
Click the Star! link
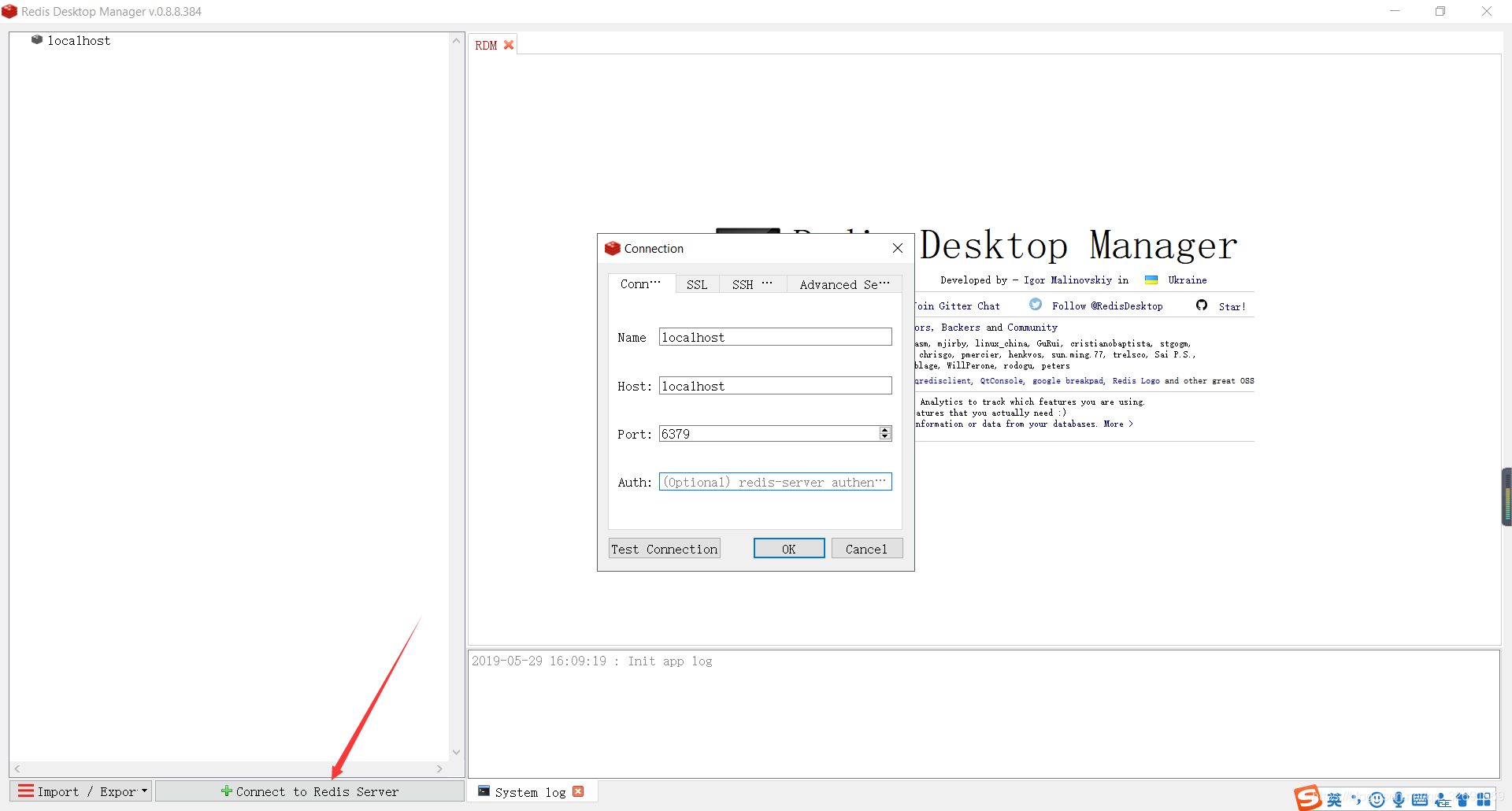[x=1232, y=306]
